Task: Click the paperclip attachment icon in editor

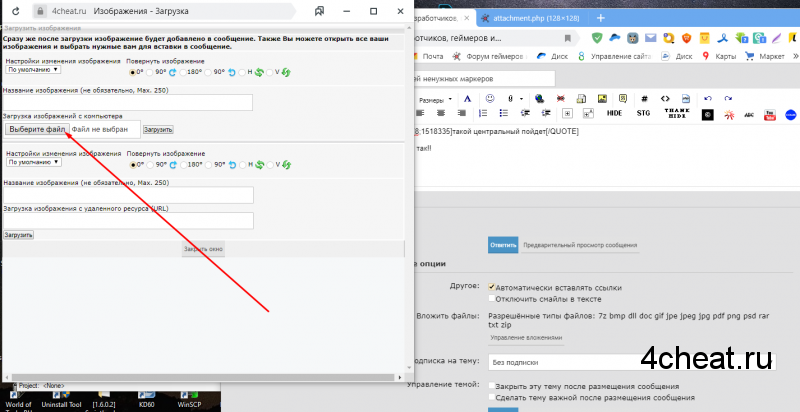Action: (510, 99)
